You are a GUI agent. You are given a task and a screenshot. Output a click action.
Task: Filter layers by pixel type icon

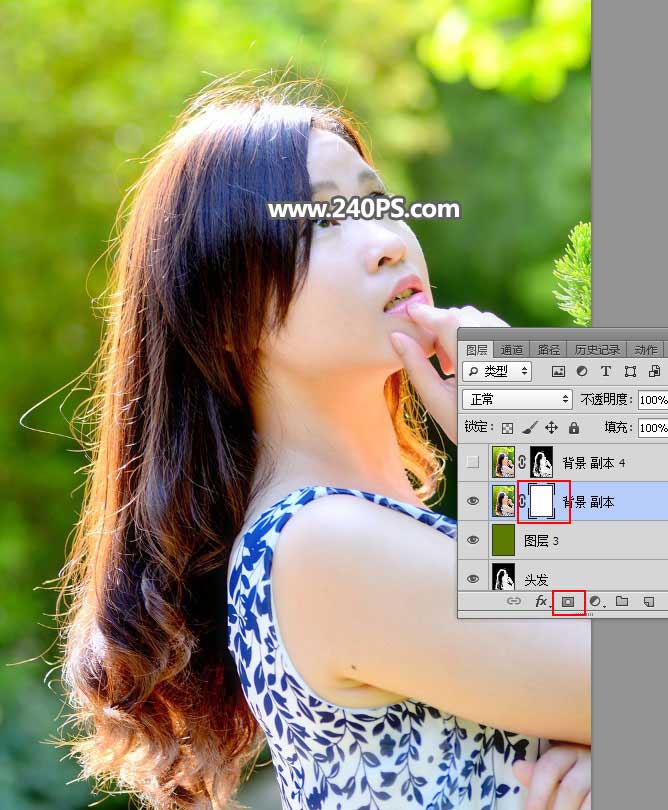point(556,371)
